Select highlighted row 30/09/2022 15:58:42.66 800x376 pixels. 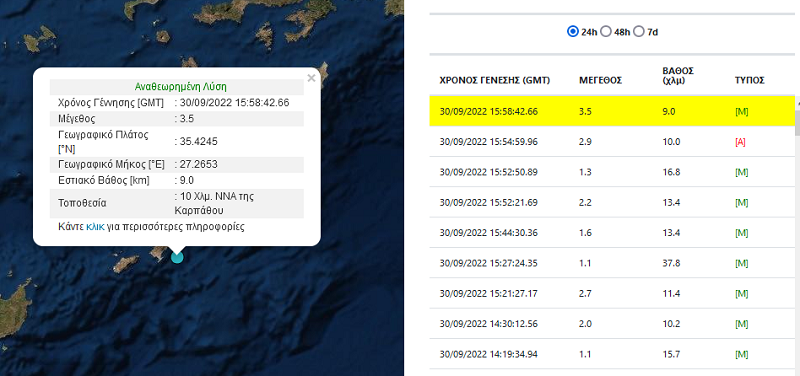point(612,111)
